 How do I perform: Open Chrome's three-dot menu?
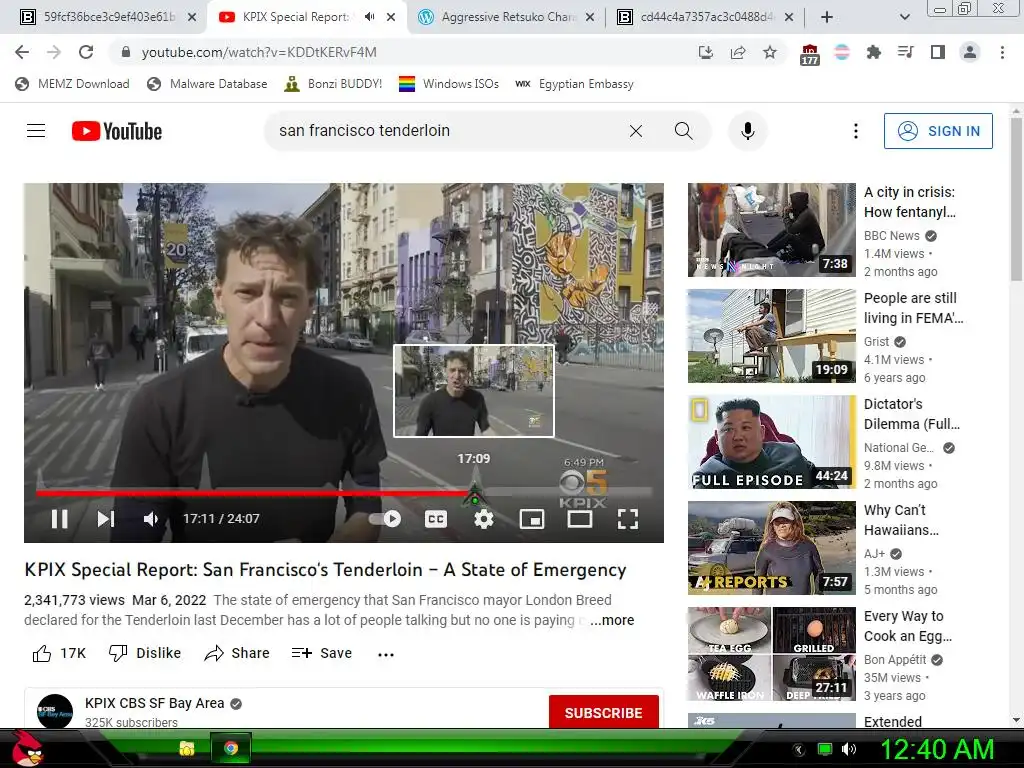pyautogui.click(x=1002, y=52)
